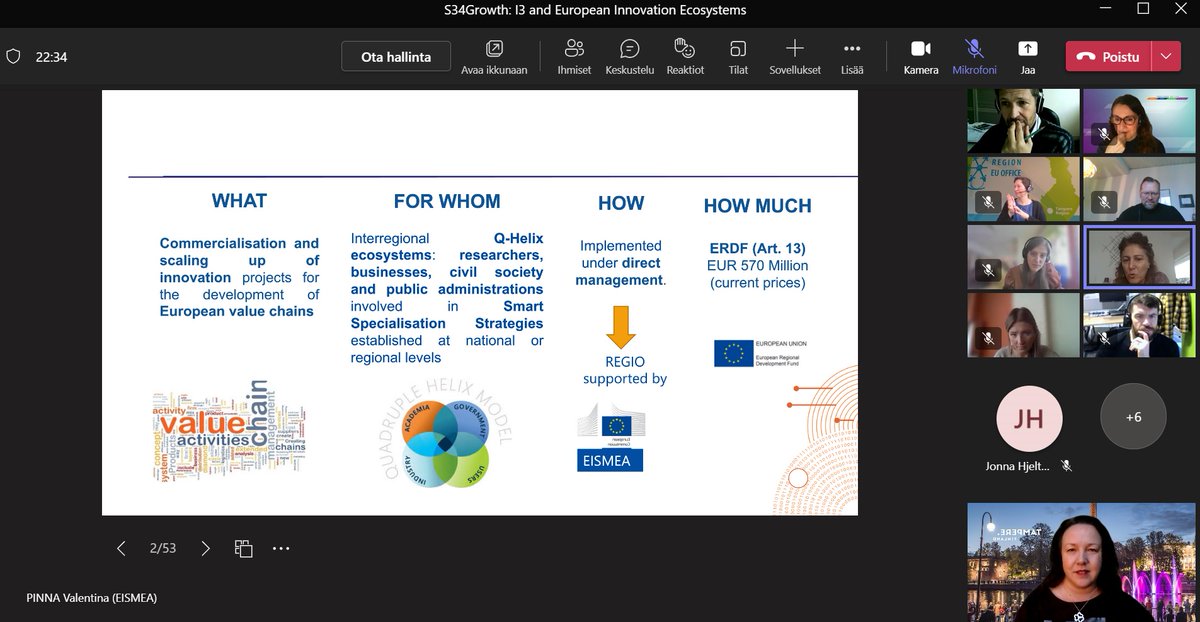The image size is (1200, 622).
Task: Open the Keskustelu chat panel
Action: pos(629,57)
